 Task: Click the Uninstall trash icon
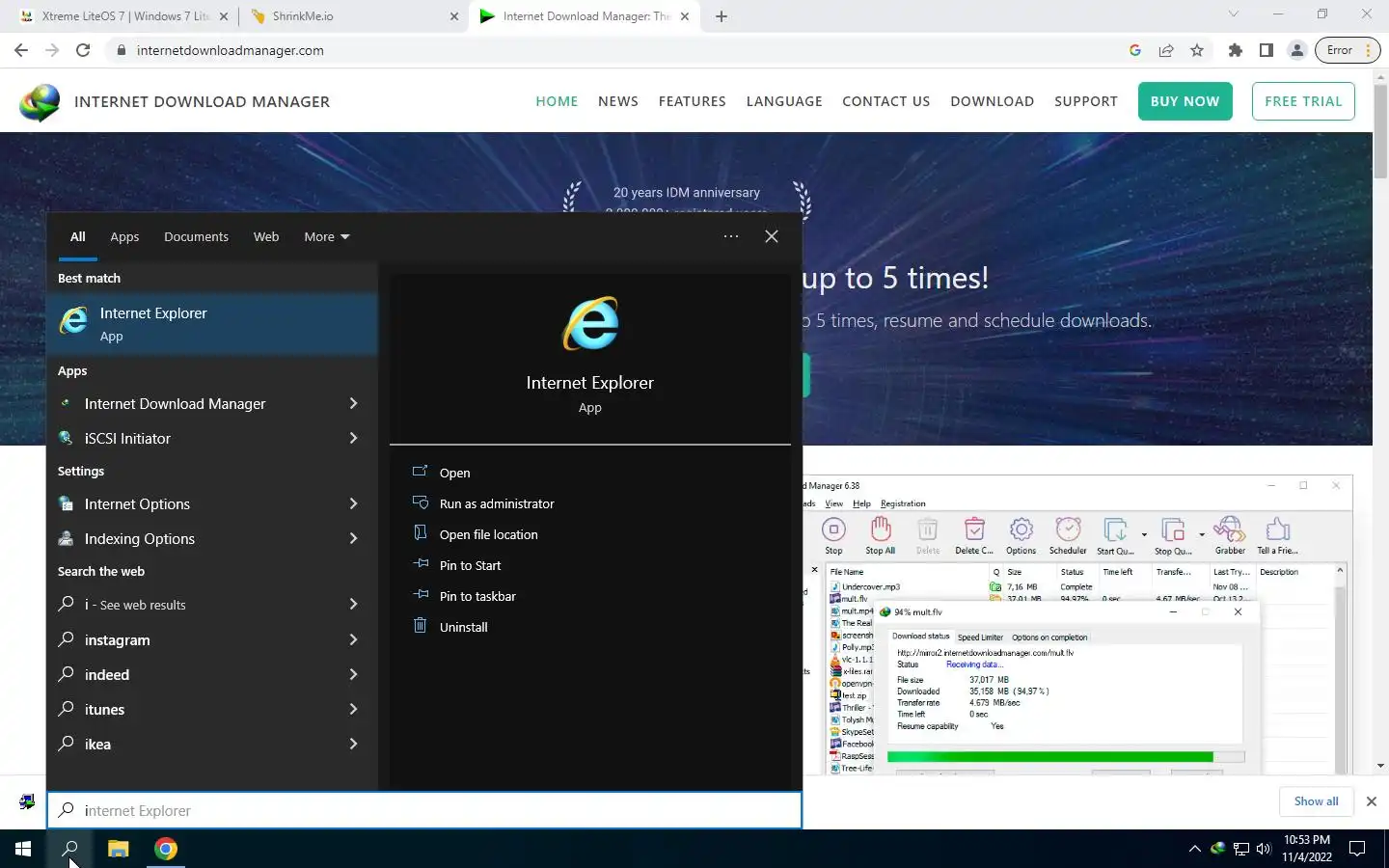coord(421,626)
